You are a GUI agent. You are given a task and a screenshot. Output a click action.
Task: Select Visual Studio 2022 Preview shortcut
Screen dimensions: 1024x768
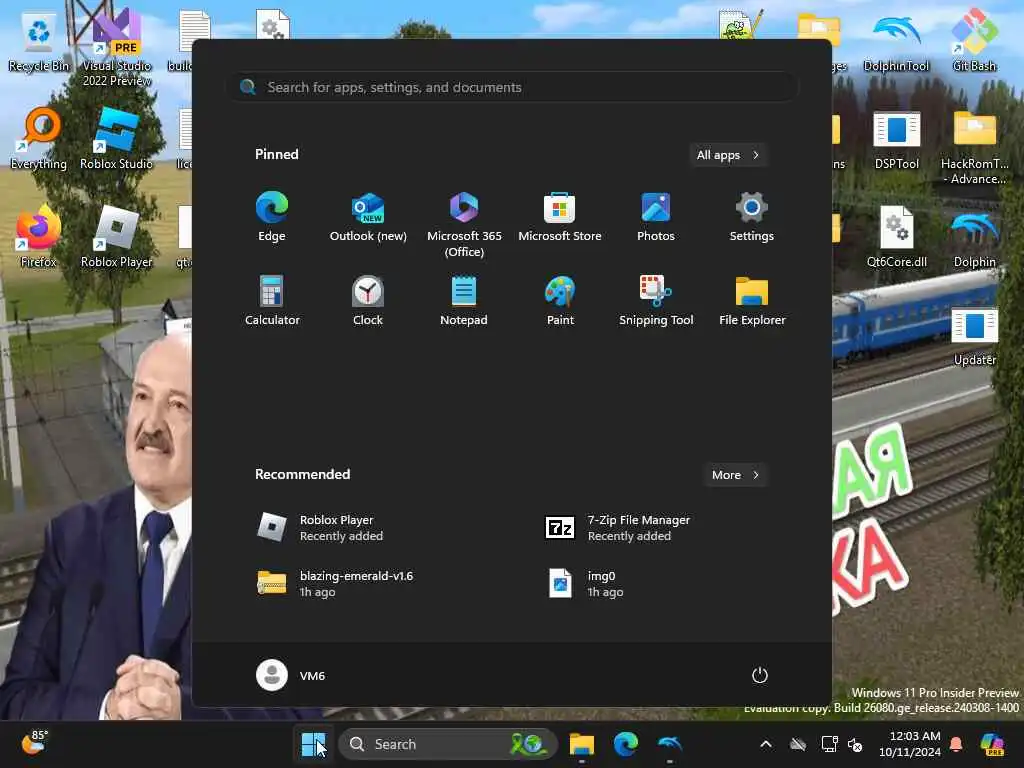117,48
